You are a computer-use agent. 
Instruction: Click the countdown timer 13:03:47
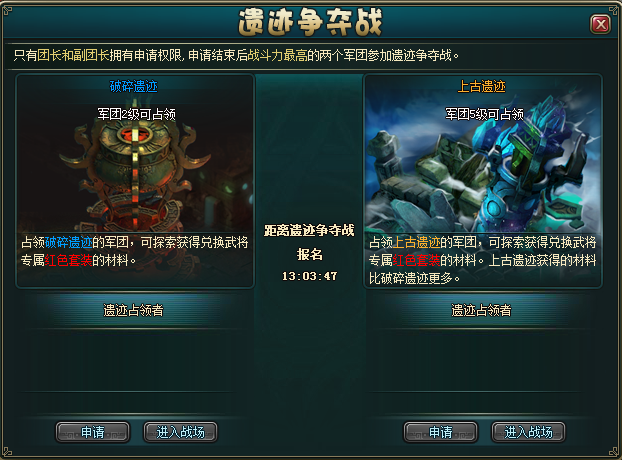(309, 276)
